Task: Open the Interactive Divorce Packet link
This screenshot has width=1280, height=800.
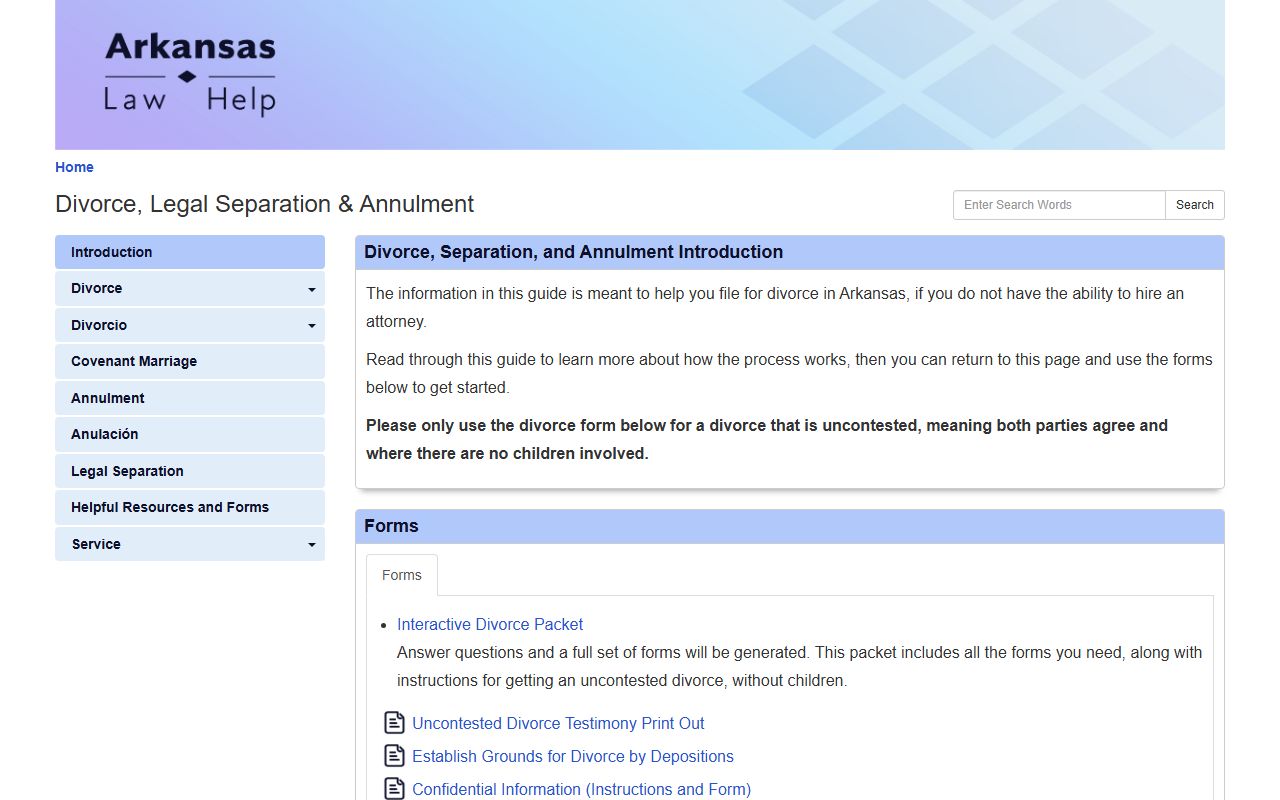Action: coord(490,624)
